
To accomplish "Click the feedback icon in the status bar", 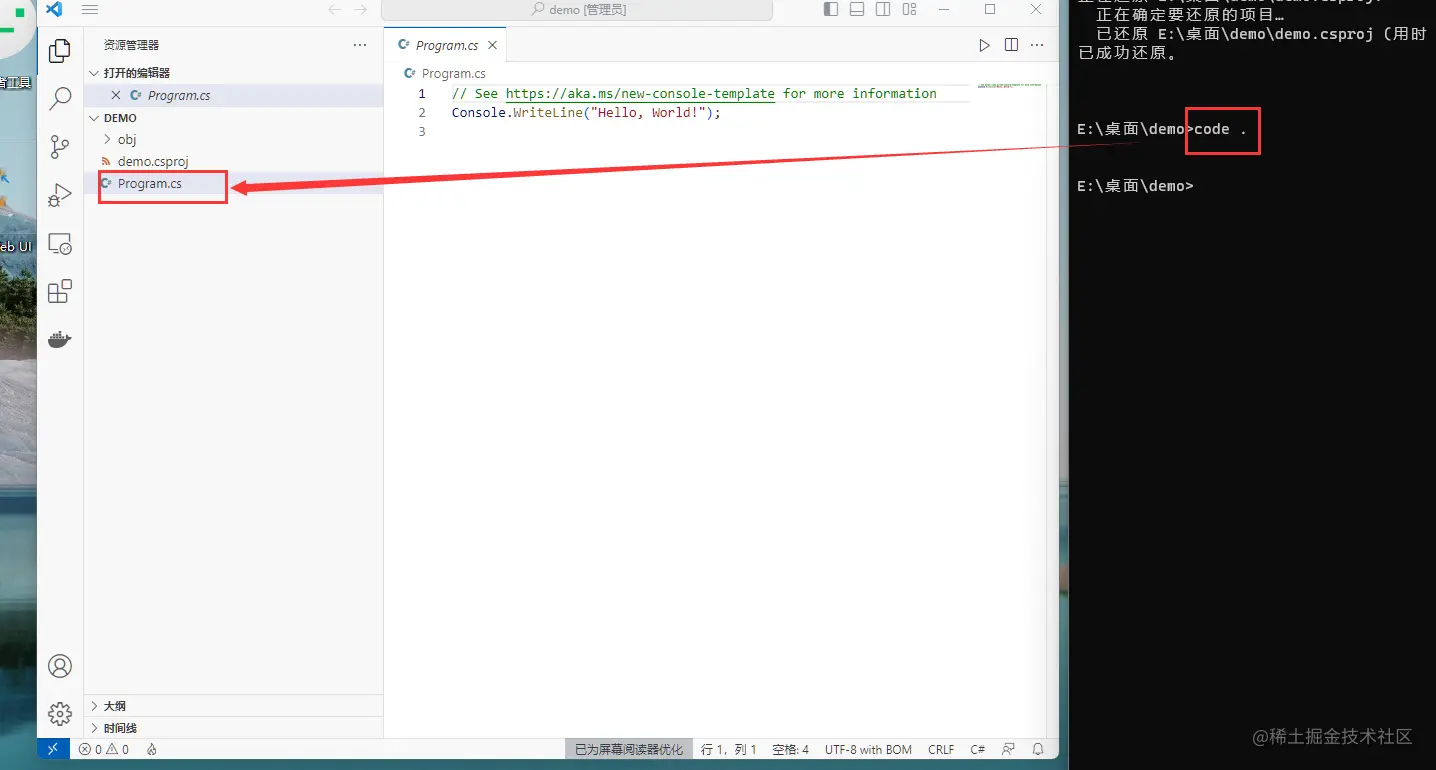I will coord(1008,749).
